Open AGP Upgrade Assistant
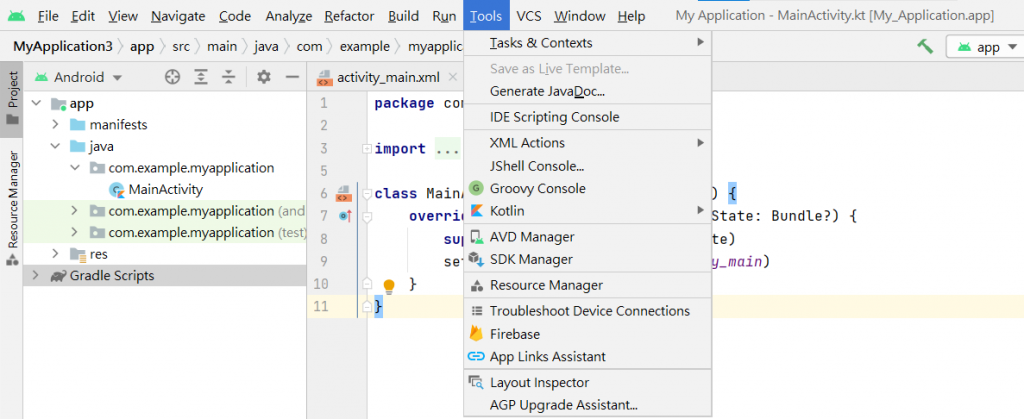This screenshot has height=419, width=1024. click(587, 405)
